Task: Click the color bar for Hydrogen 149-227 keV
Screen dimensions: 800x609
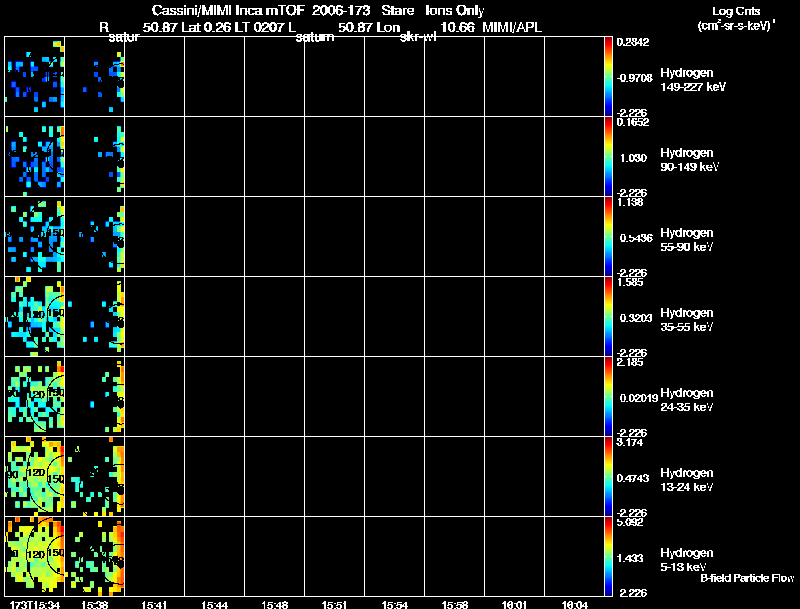Action: 609,76
